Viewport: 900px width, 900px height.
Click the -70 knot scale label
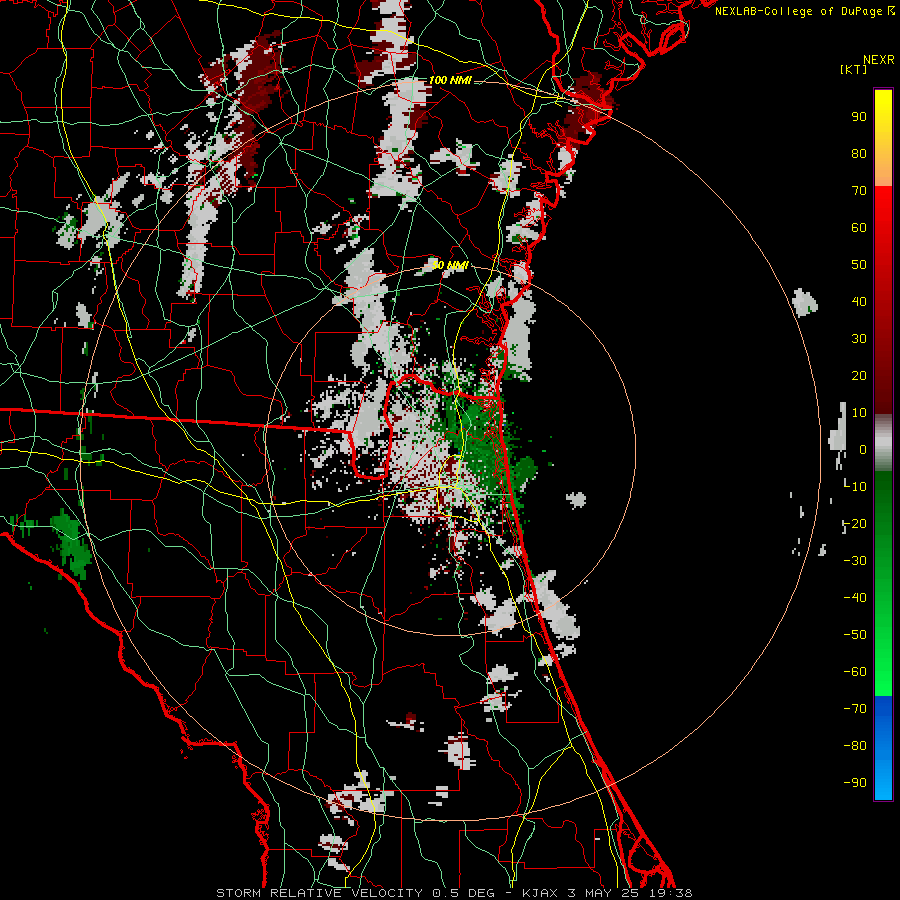pyautogui.click(x=855, y=709)
